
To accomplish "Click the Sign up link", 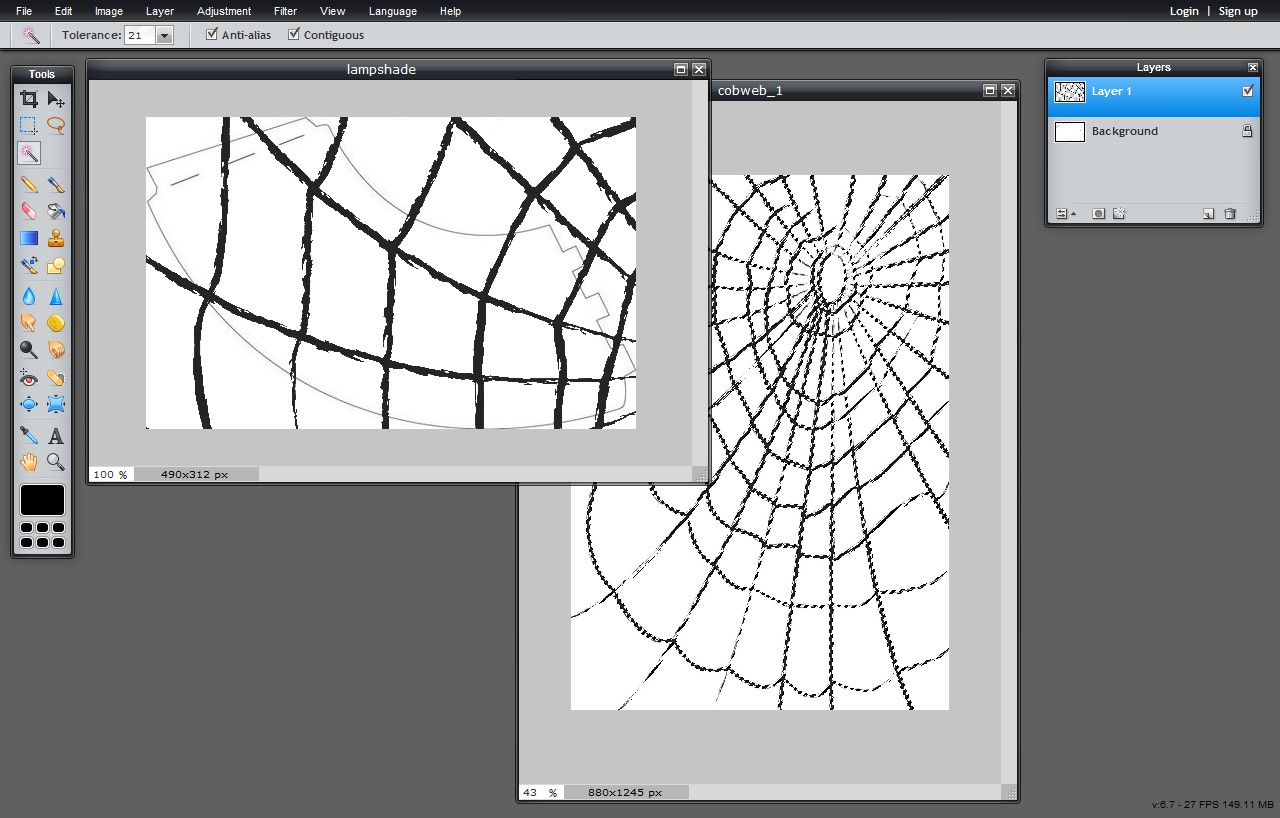I will click(x=1238, y=11).
